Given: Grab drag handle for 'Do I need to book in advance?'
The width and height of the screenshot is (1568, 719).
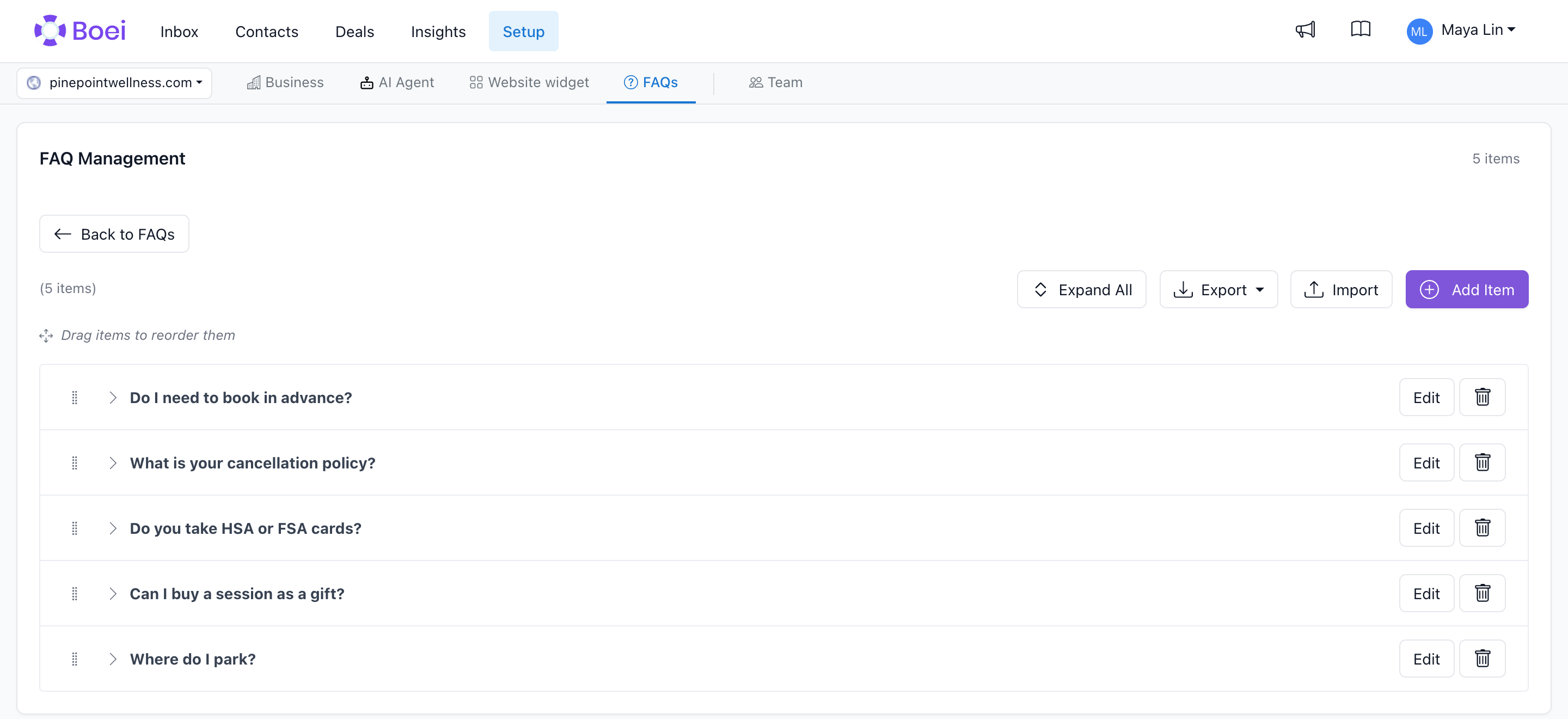Looking at the screenshot, I should tap(74, 398).
